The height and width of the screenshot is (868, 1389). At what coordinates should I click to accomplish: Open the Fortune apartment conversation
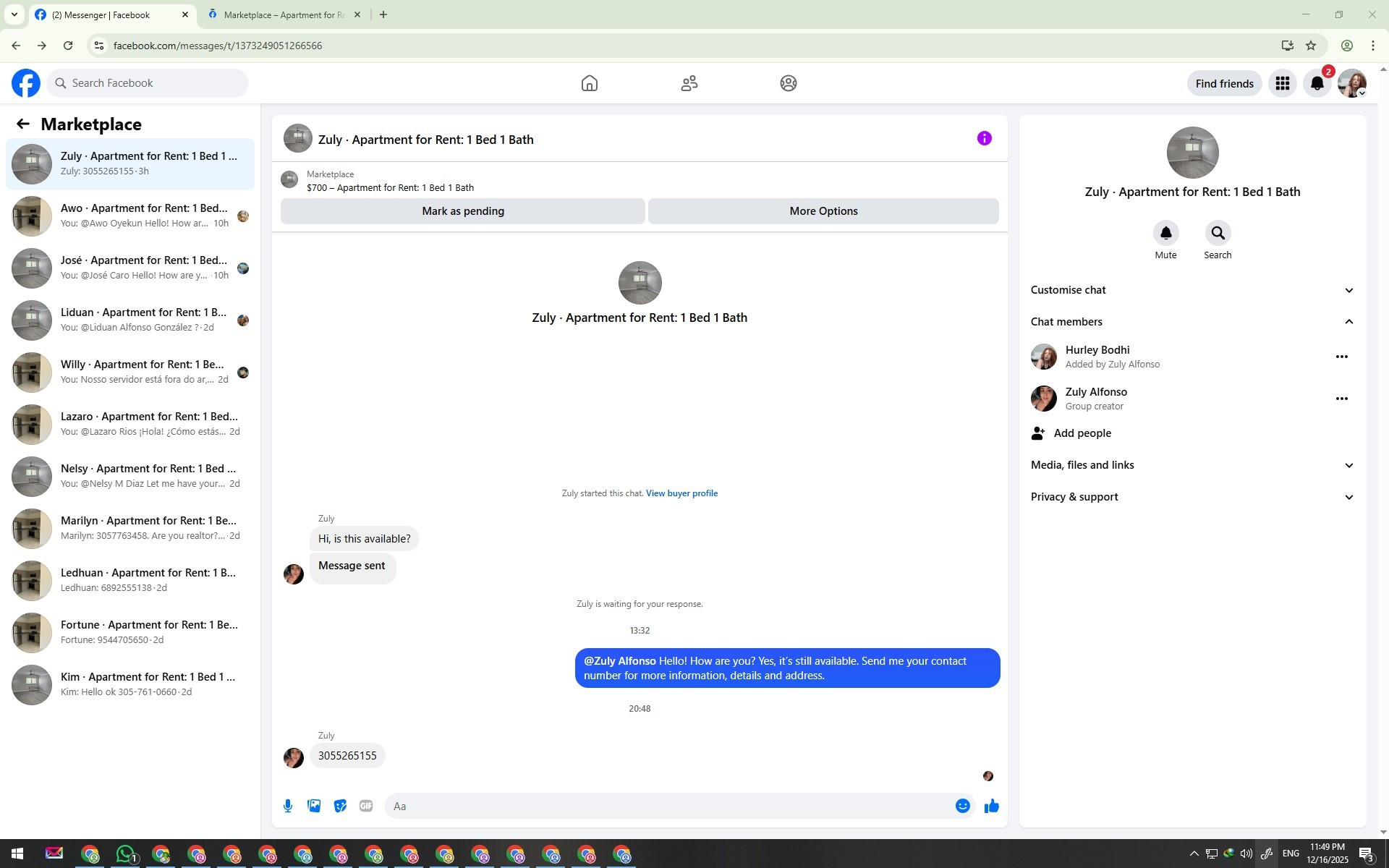(130, 633)
